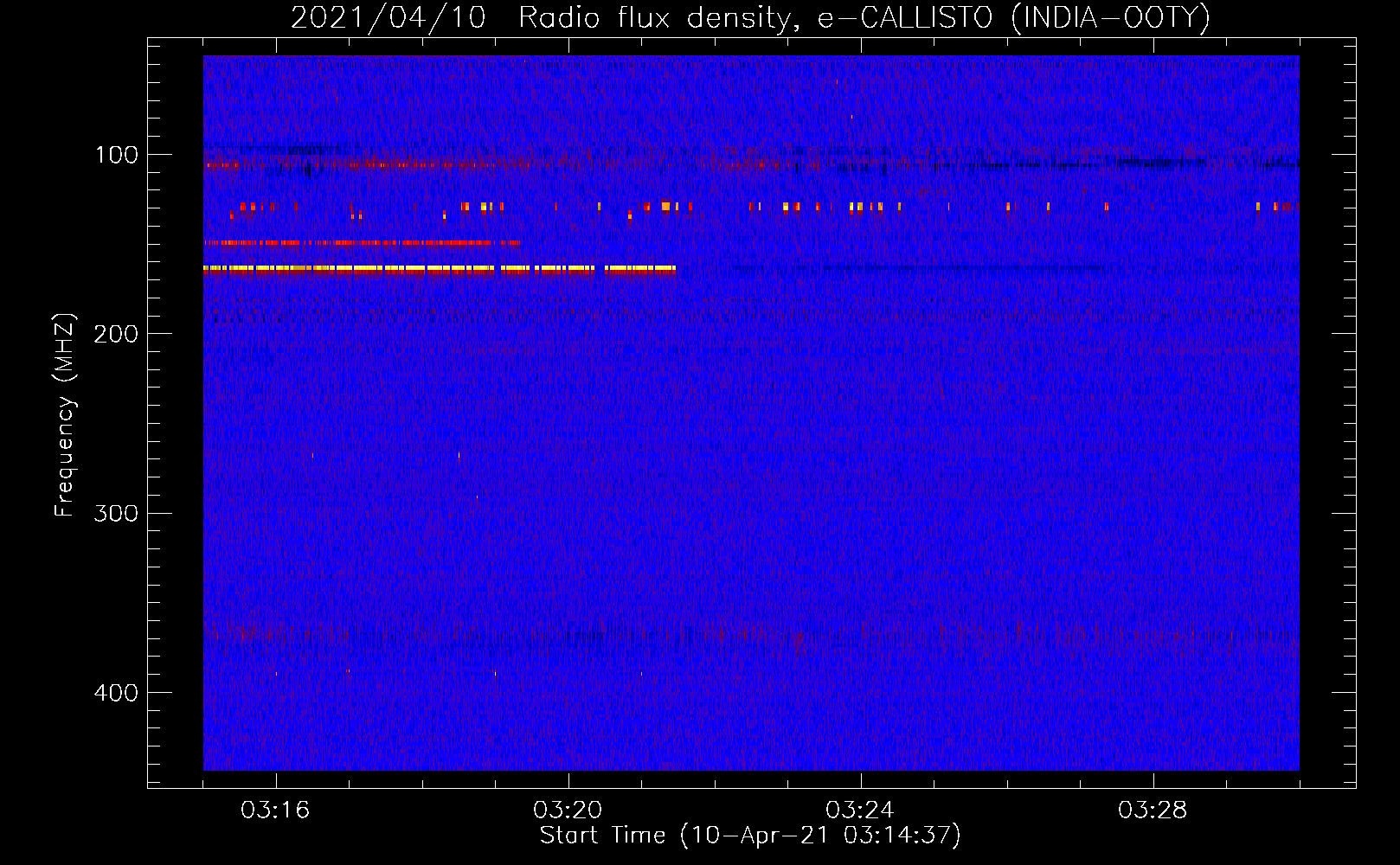This screenshot has height=865, width=1400.
Task: Click the "100" frequency tick label
Action: tap(117, 155)
